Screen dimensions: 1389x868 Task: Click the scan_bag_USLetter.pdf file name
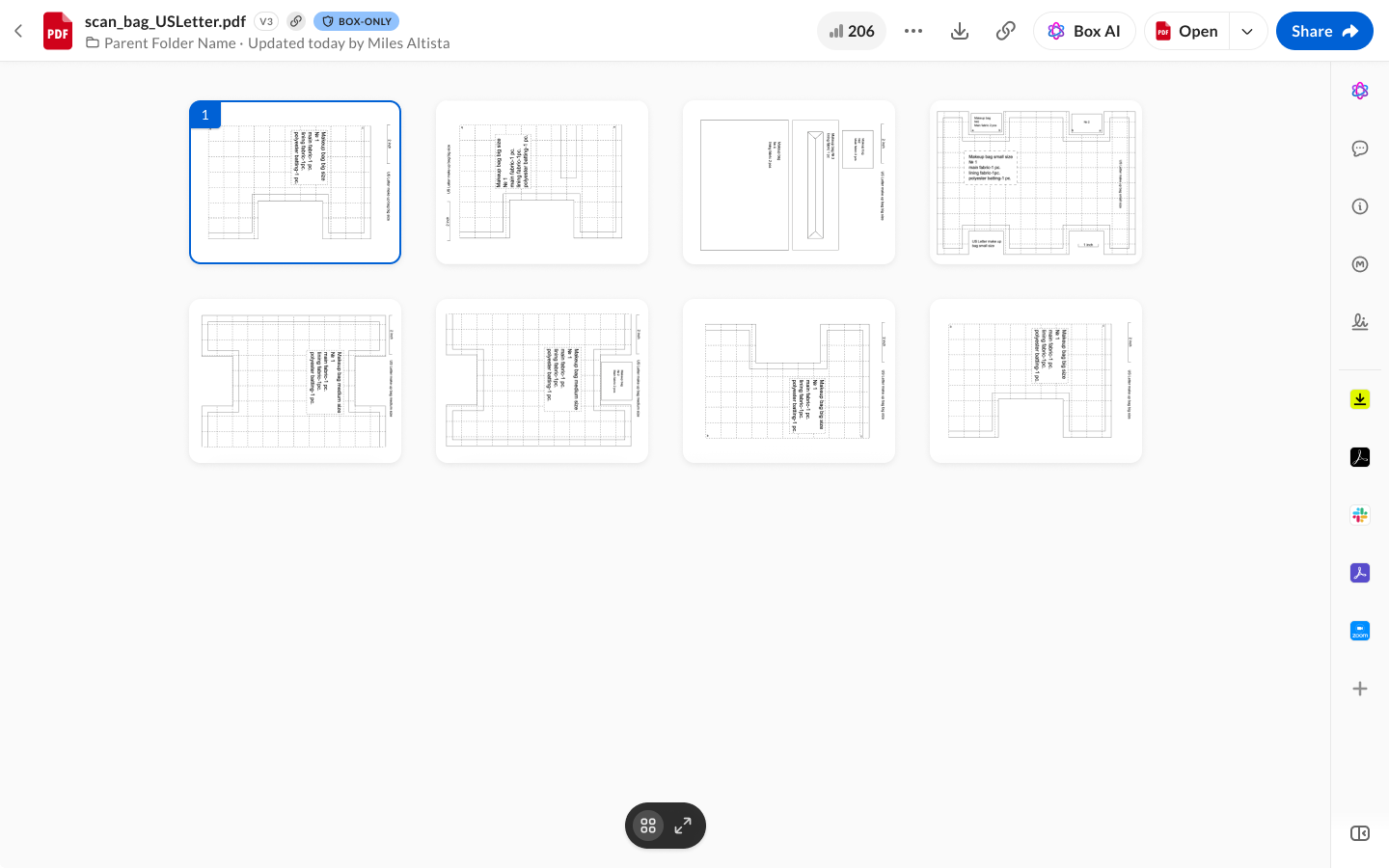click(165, 21)
